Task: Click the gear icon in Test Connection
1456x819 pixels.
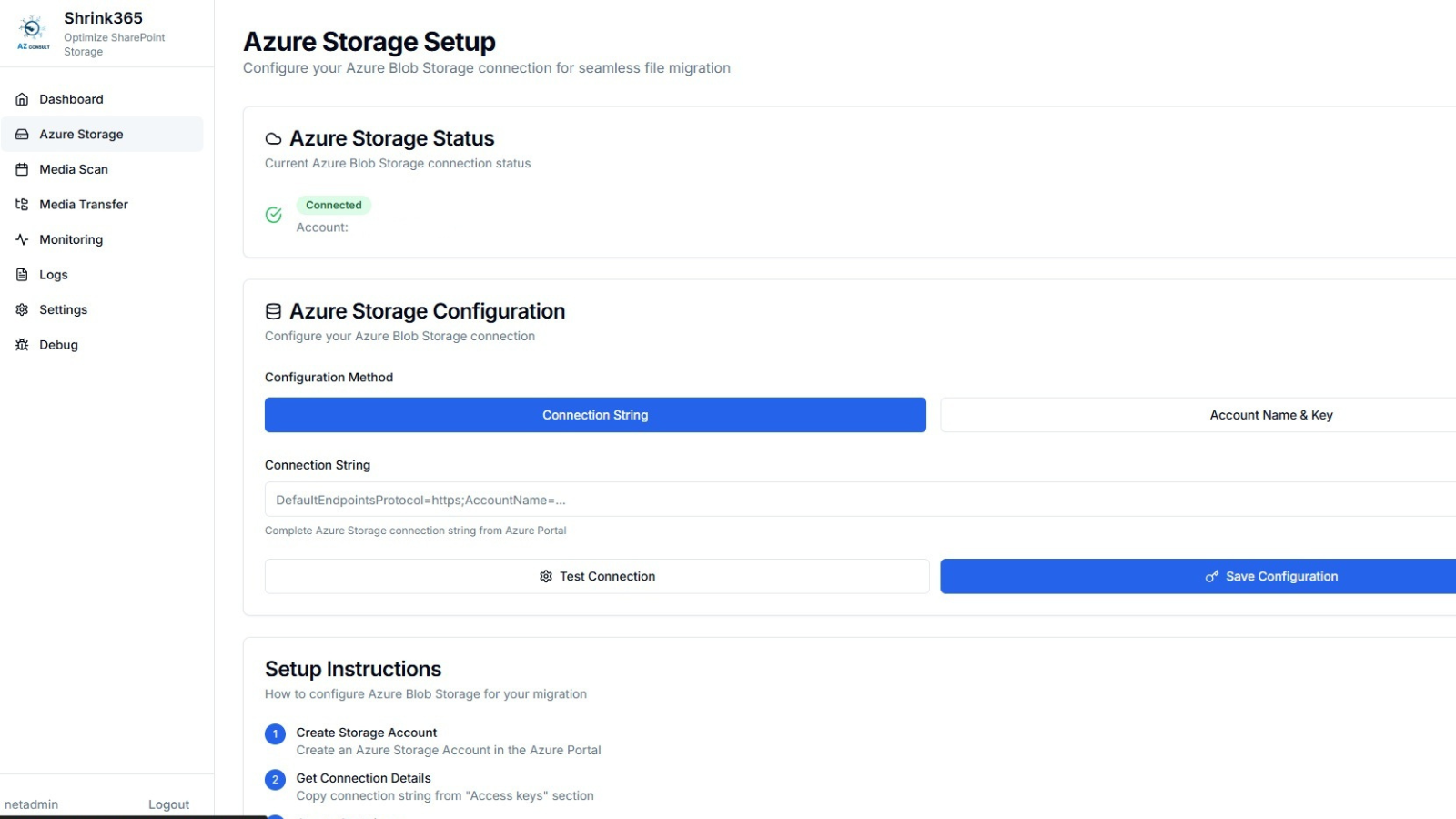Action: (546, 577)
